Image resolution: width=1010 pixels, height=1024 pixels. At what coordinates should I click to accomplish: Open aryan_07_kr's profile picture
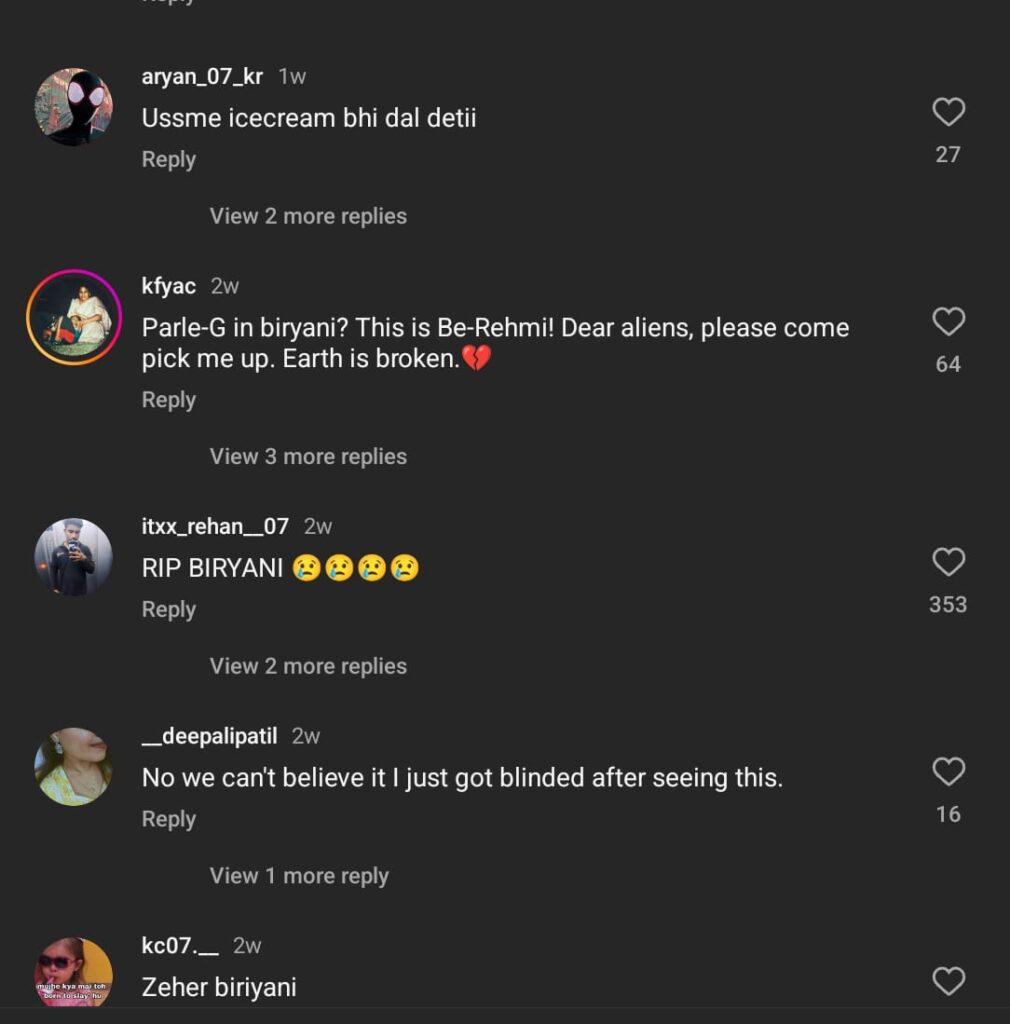[x=73, y=107]
